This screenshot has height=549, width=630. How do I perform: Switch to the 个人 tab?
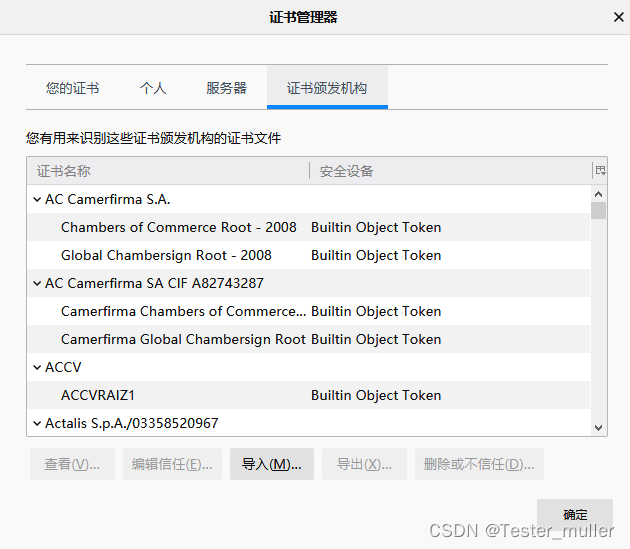tap(153, 88)
